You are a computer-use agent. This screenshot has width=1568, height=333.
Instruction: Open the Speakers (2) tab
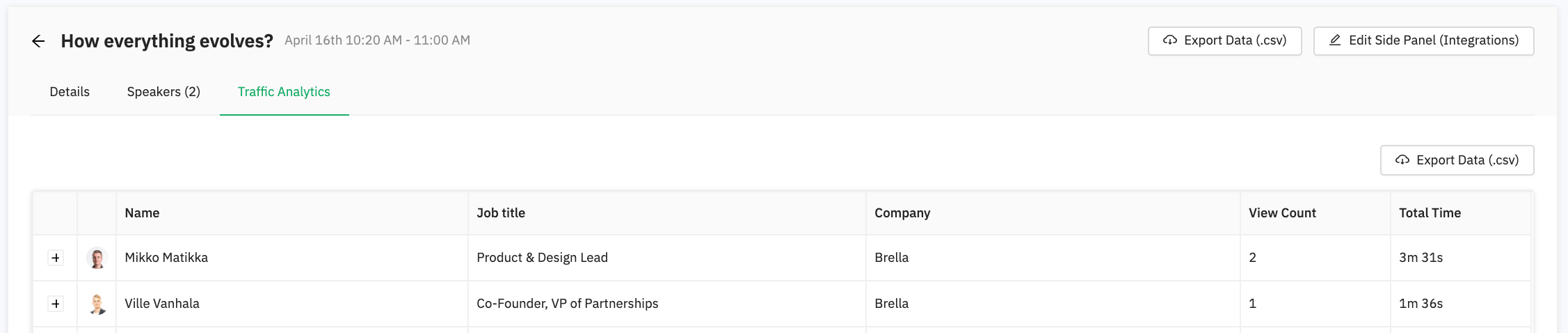[163, 92]
